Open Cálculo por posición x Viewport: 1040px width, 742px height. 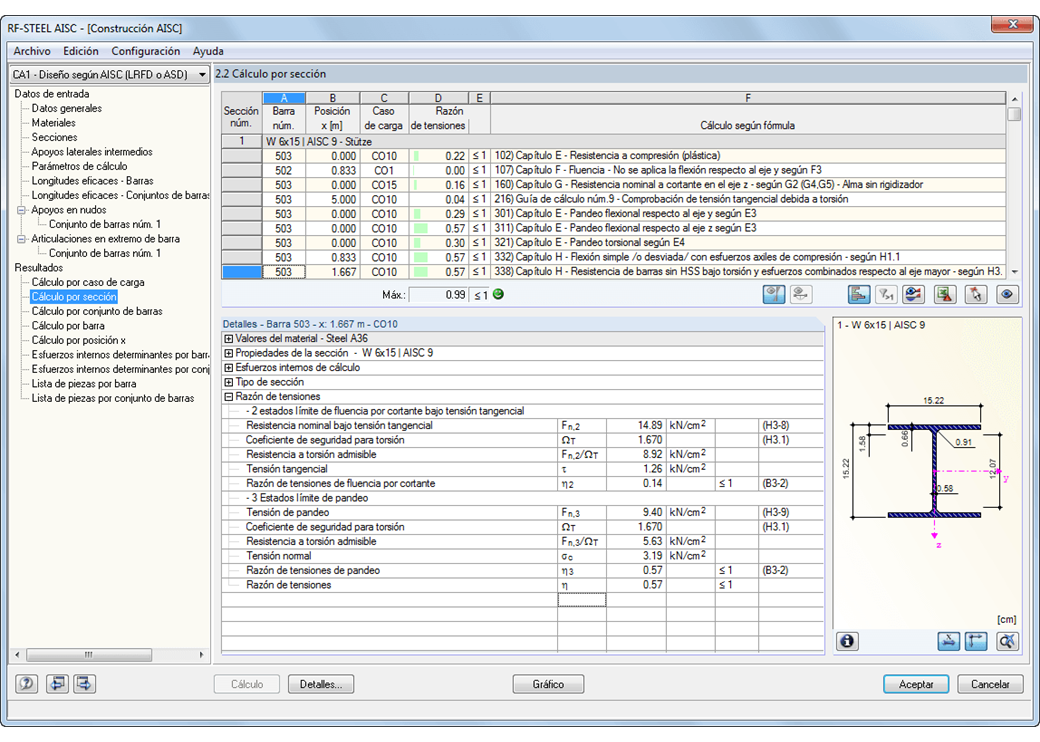pos(79,340)
